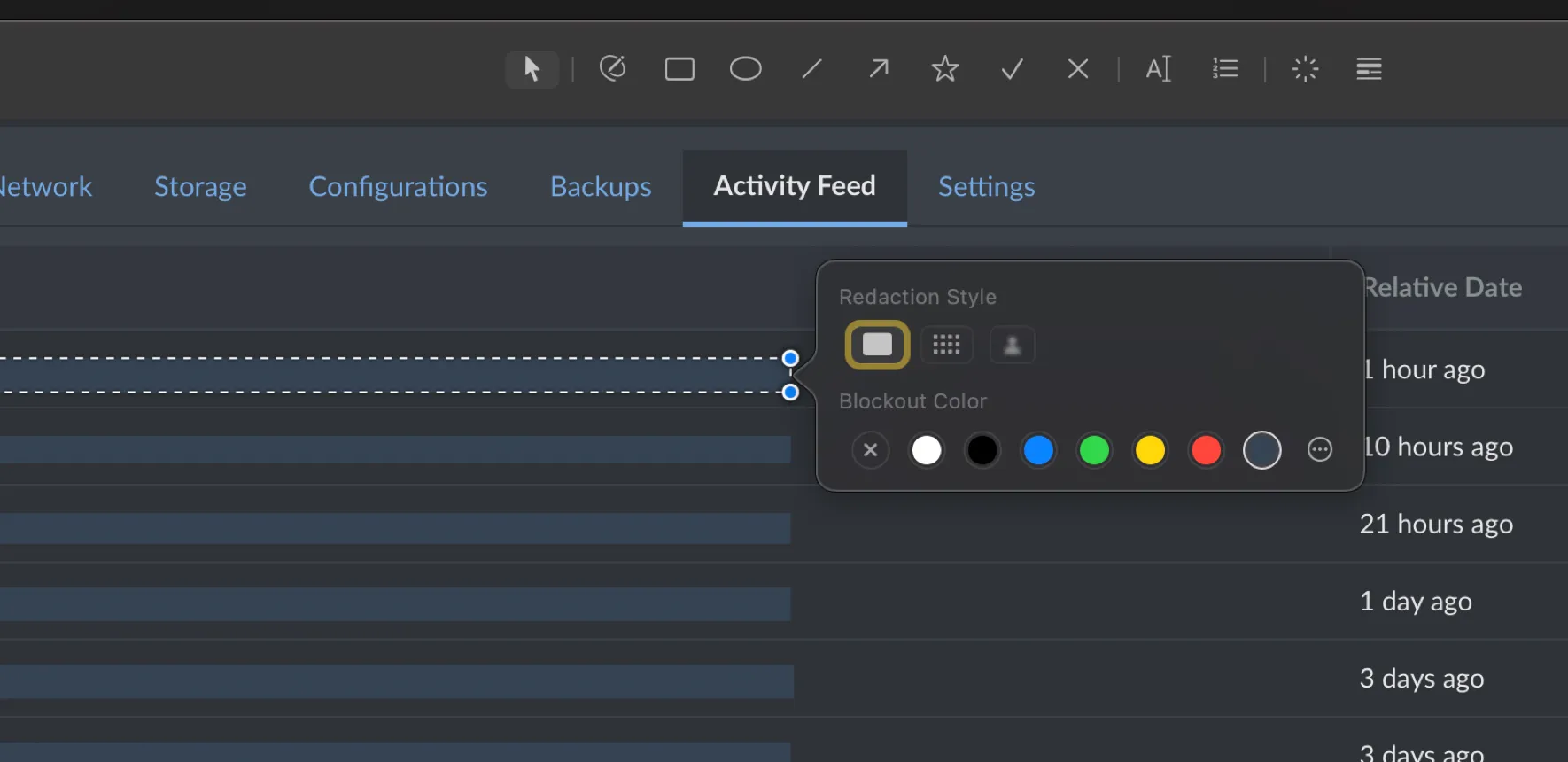Select the star stamp tool
This screenshot has height=762, width=1568.
coord(945,68)
